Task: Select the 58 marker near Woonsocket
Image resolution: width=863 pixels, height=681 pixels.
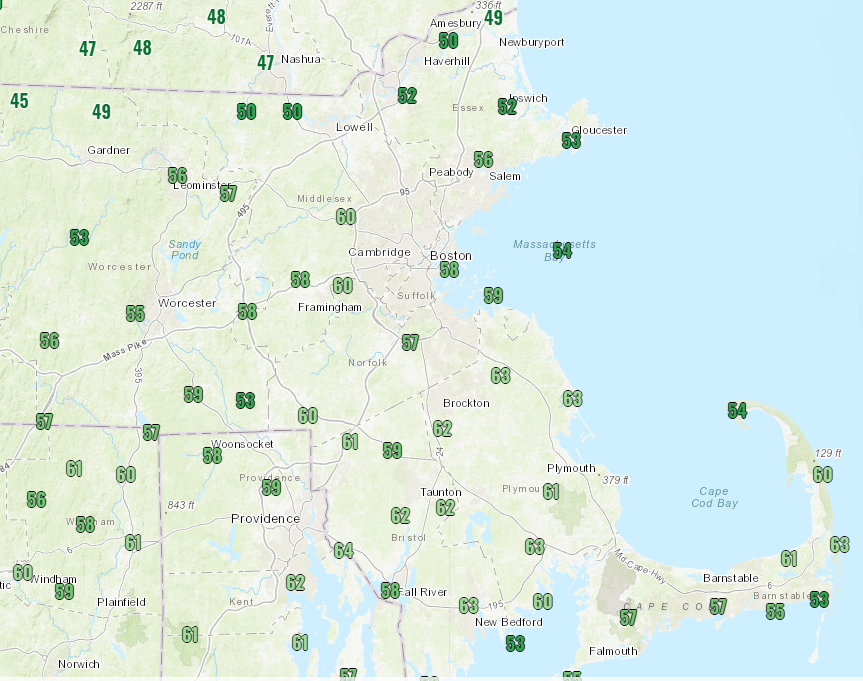Action: point(212,456)
